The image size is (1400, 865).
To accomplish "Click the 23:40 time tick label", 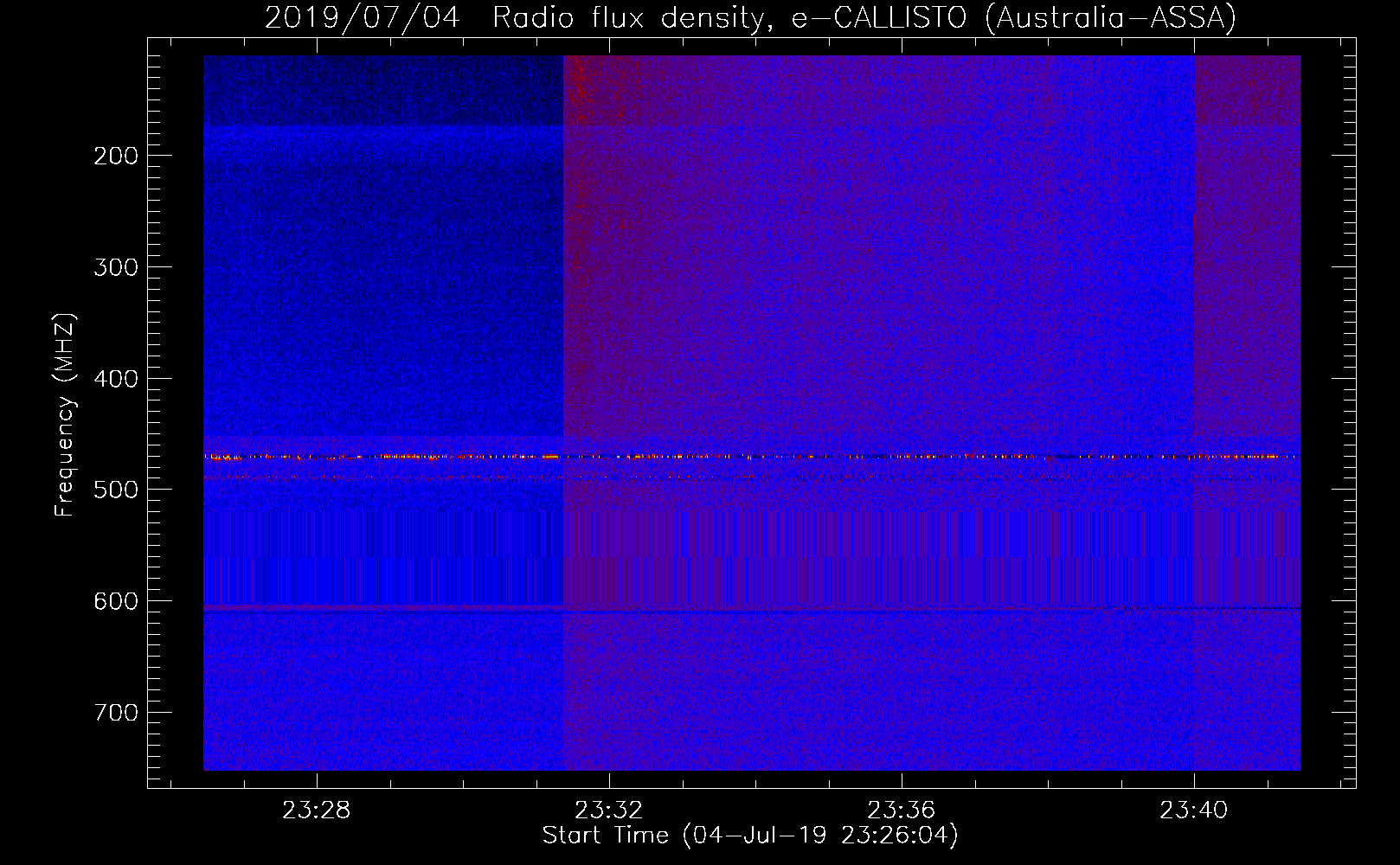I will [x=1194, y=811].
